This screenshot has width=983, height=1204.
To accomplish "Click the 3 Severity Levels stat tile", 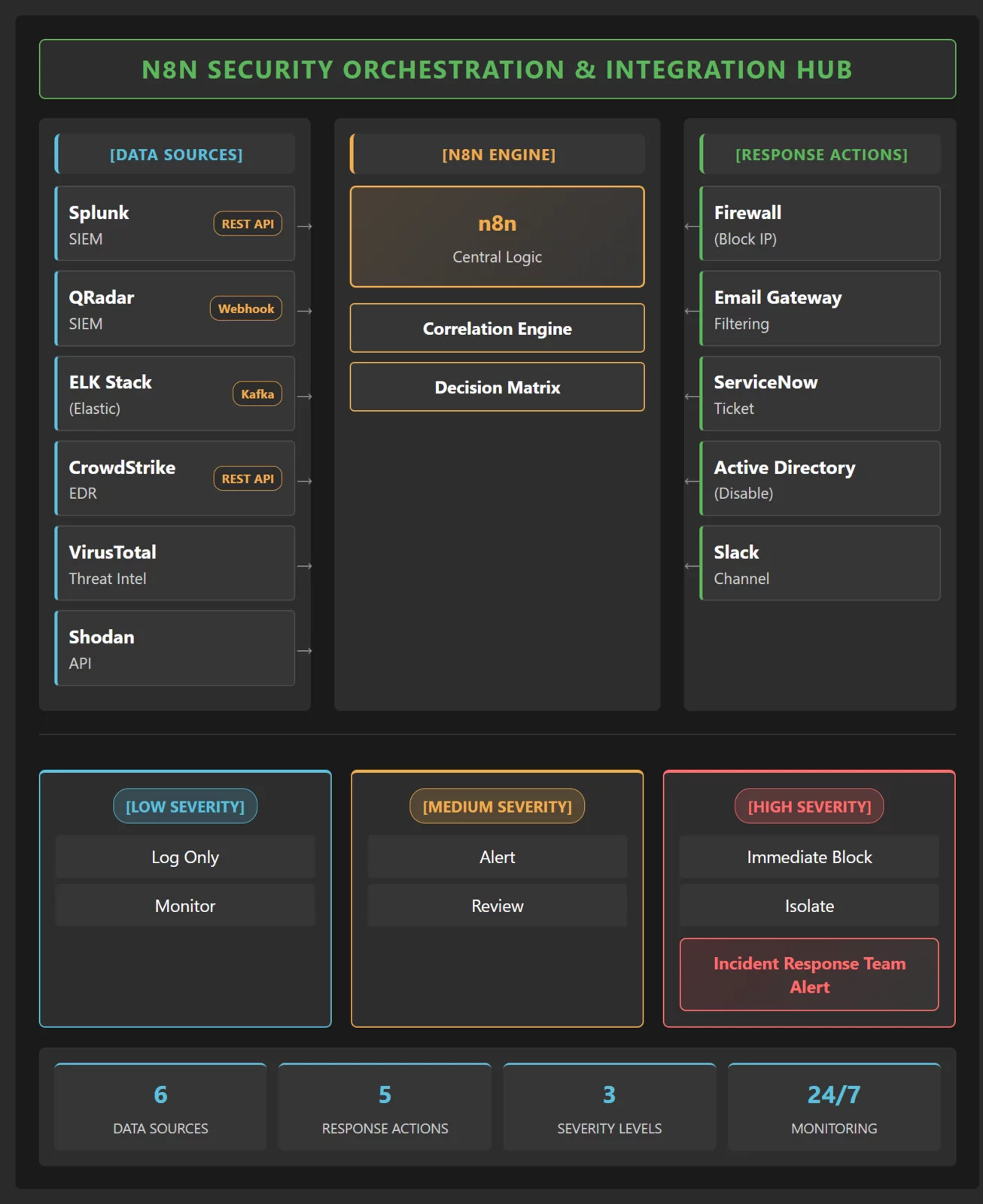I will point(610,1107).
